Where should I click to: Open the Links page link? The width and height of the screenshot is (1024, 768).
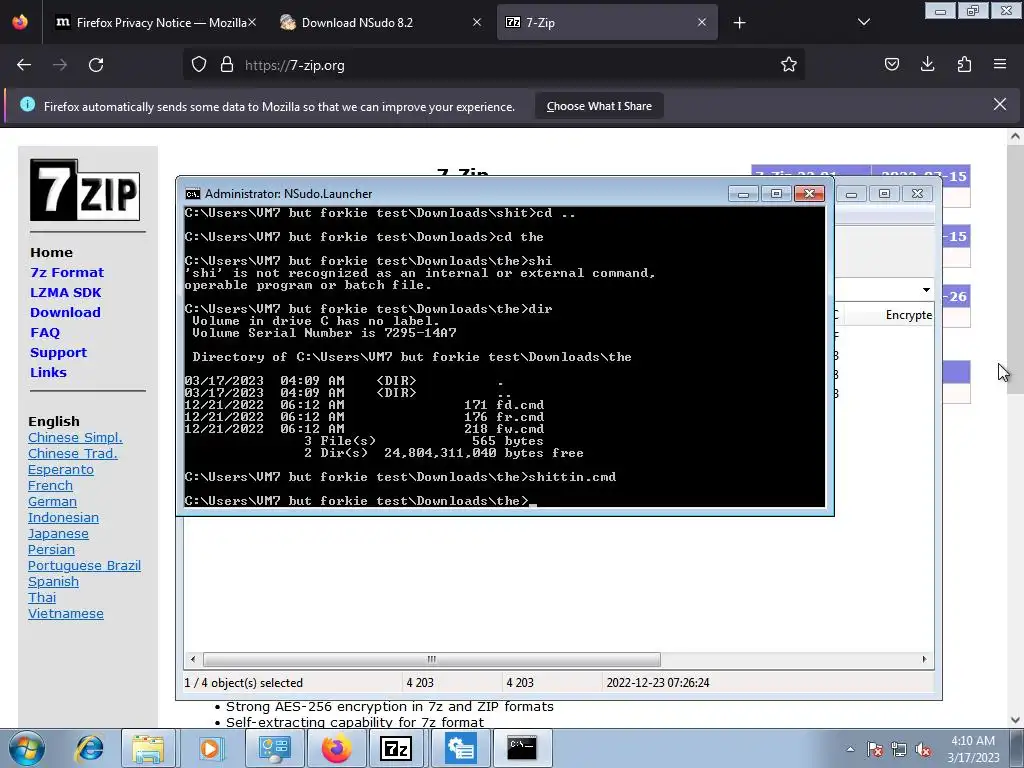coord(48,372)
